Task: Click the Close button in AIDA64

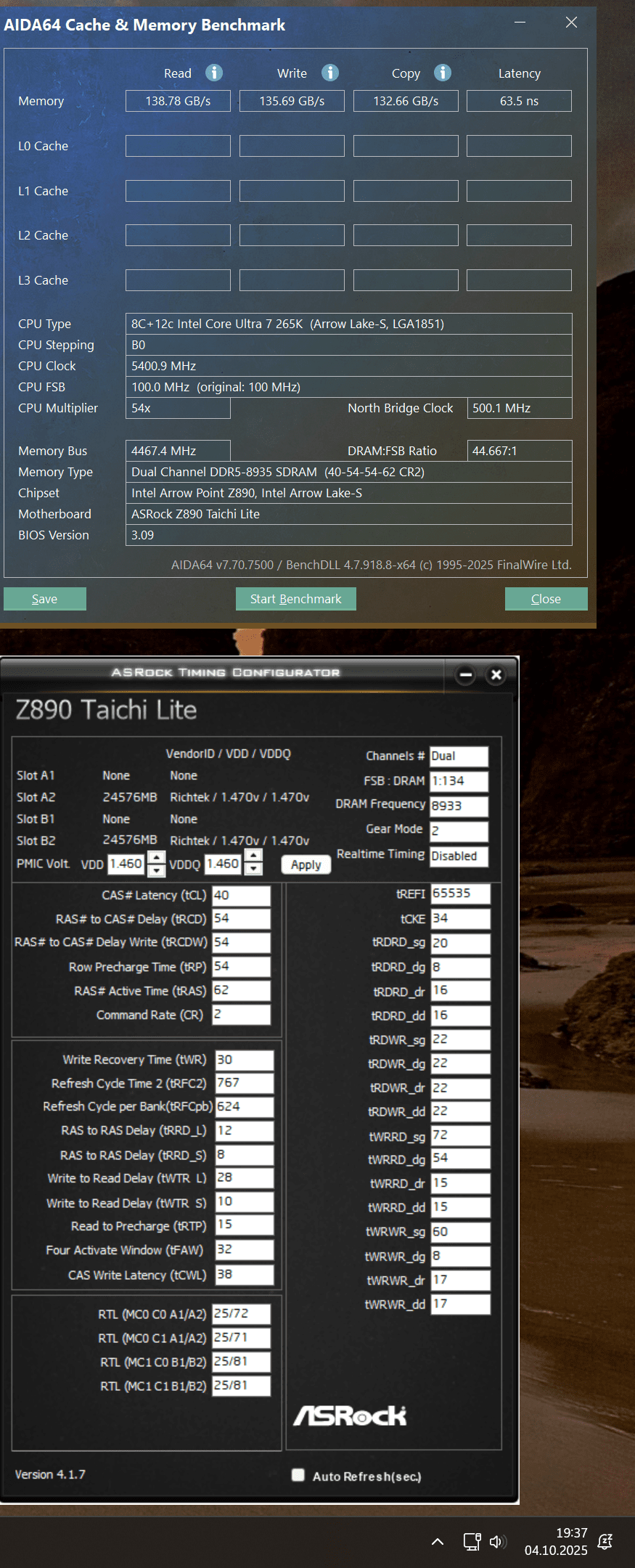Action: coord(546,599)
